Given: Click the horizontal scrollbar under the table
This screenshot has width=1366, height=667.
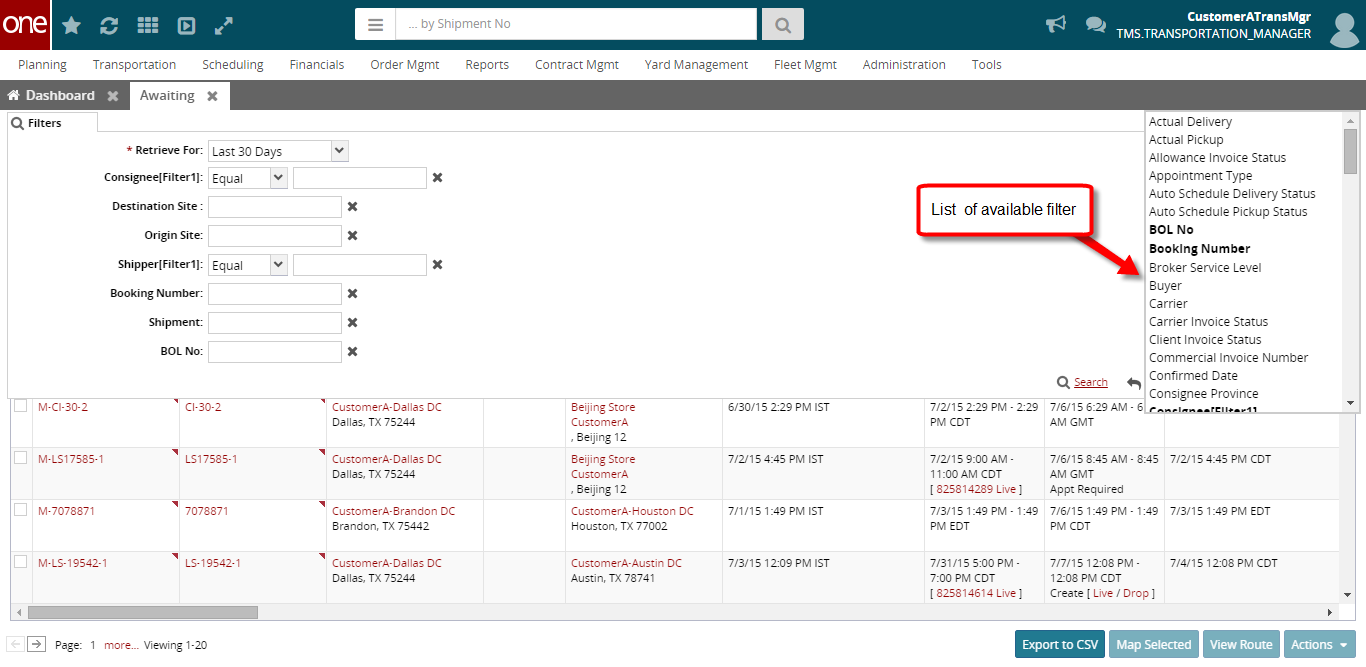Looking at the screenshot, I should (143, 612).
